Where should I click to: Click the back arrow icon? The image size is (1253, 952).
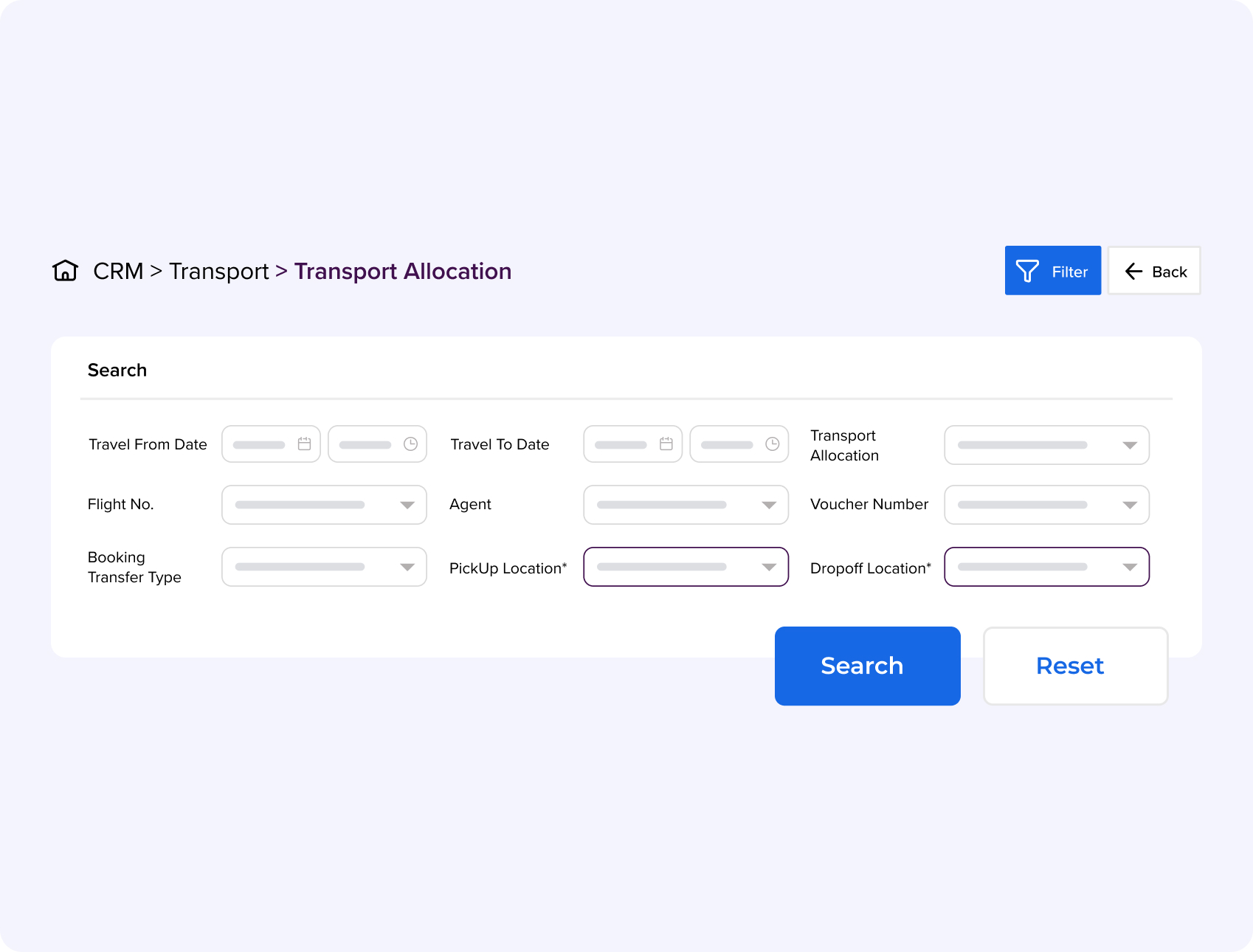(x=1133, y=272)
